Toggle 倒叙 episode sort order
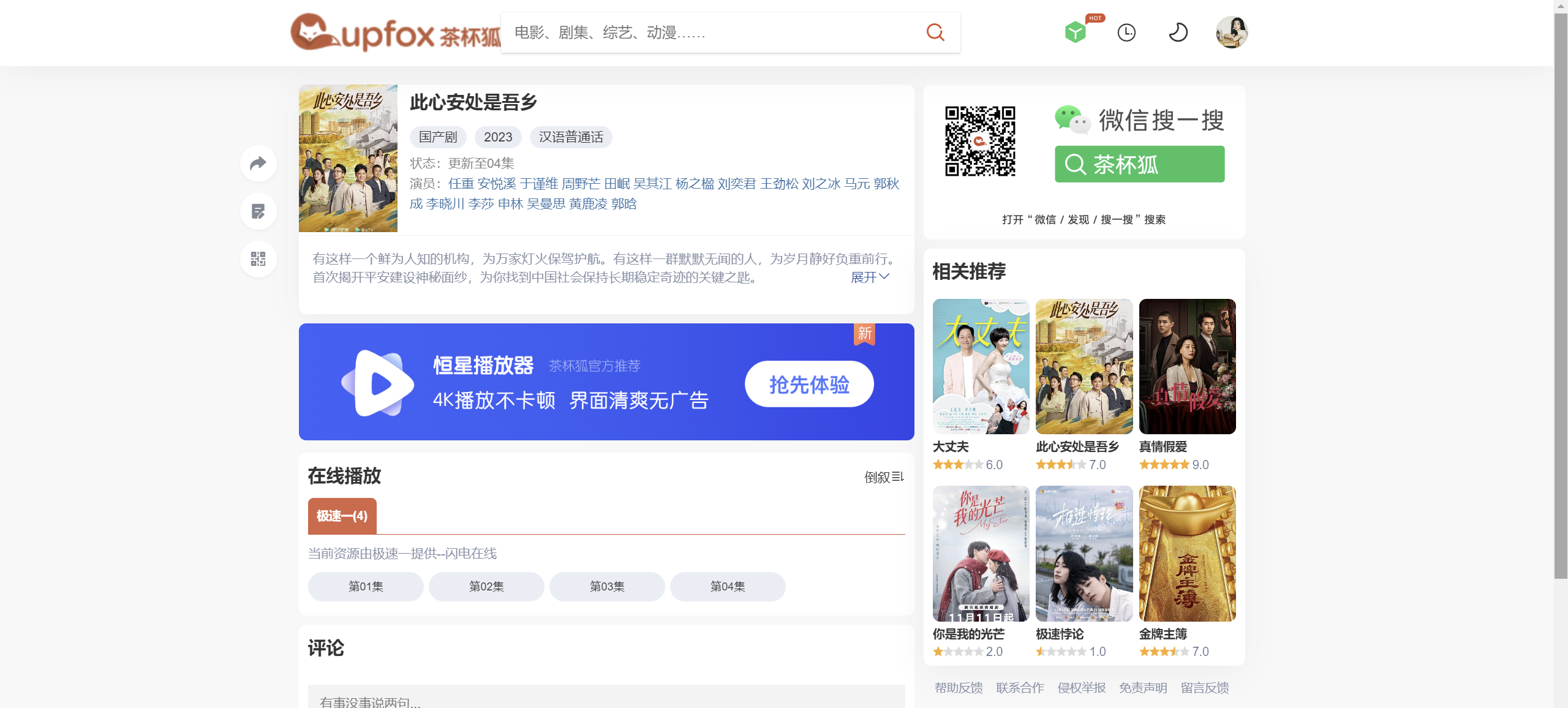The height and width of the screenshot is (708, 1568). coord(883,477)
